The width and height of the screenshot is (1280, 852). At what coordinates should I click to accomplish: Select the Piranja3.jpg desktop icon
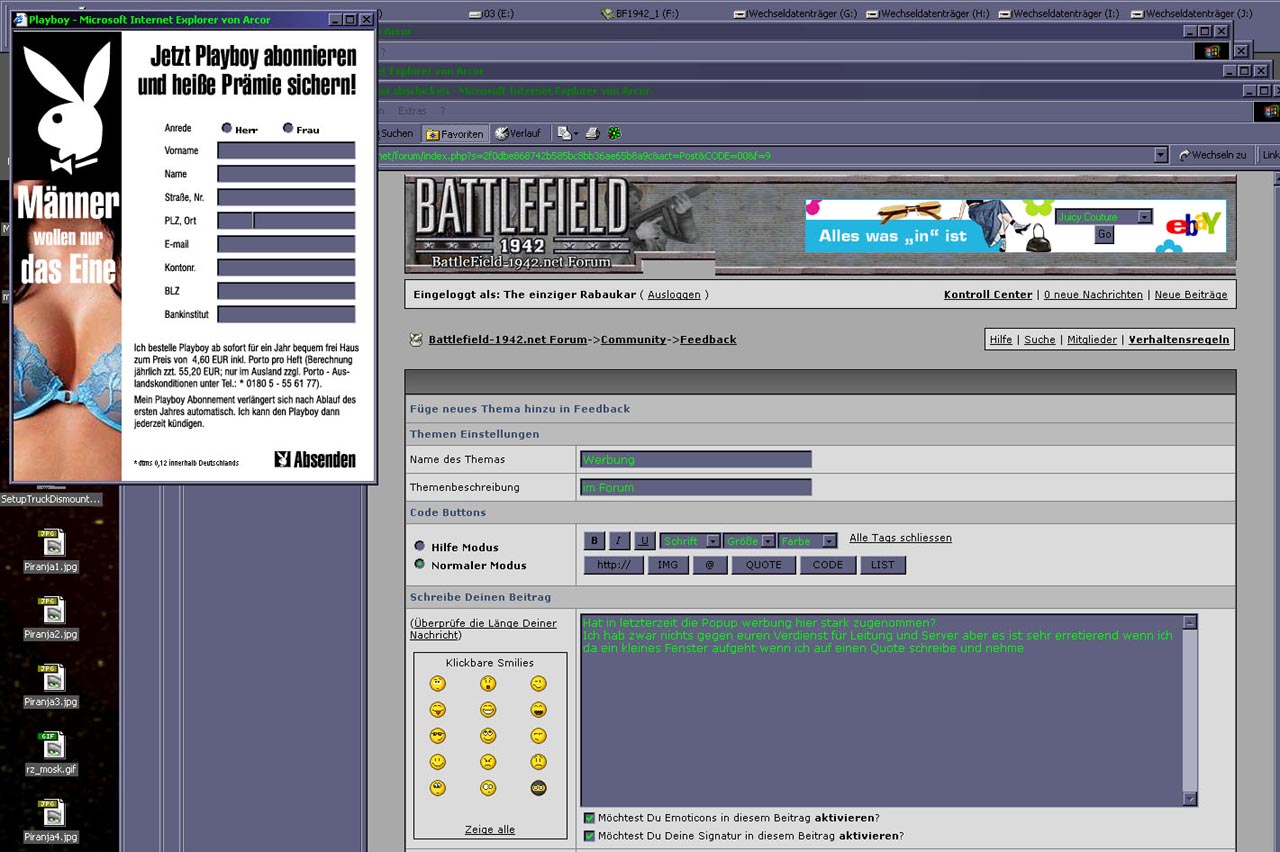coord(51,686)
